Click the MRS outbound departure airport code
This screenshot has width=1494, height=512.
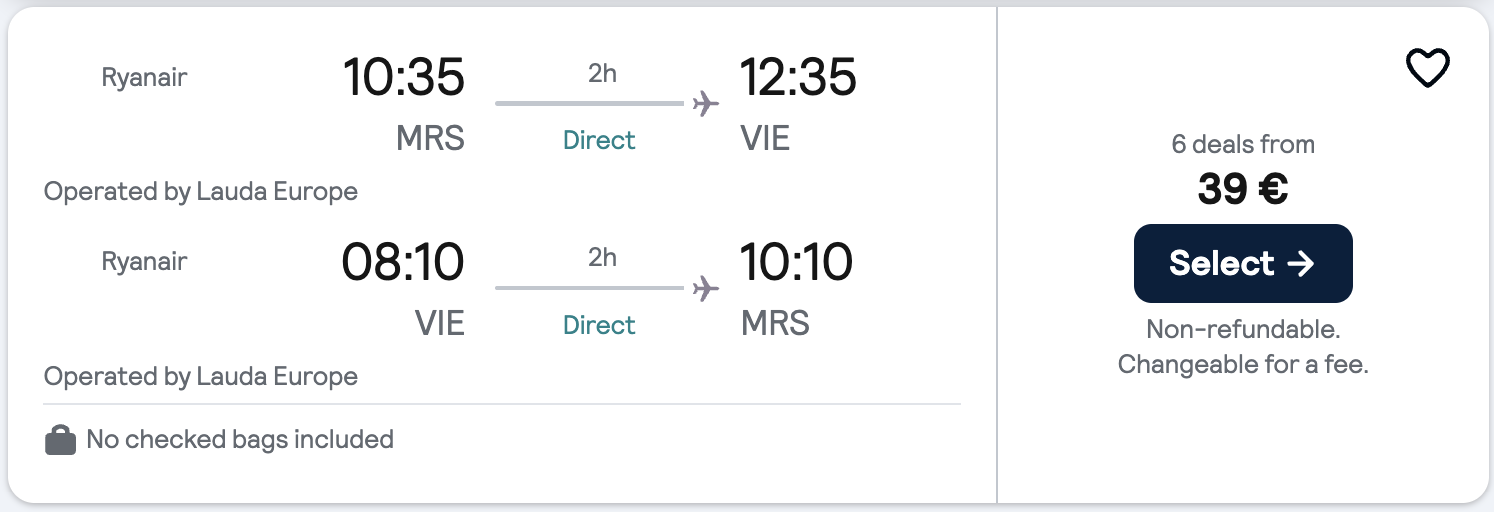point(430,138)
